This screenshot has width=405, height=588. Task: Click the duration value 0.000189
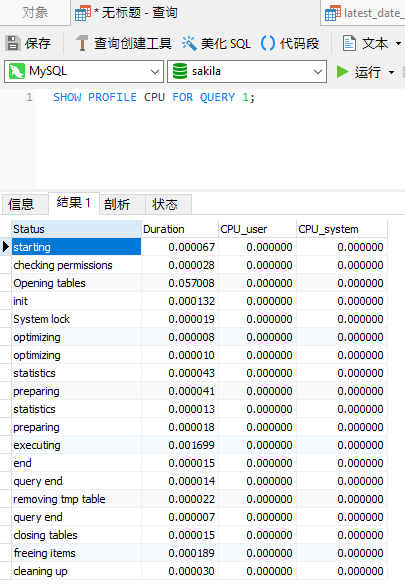pyautogui.click(x=191, y=553)
